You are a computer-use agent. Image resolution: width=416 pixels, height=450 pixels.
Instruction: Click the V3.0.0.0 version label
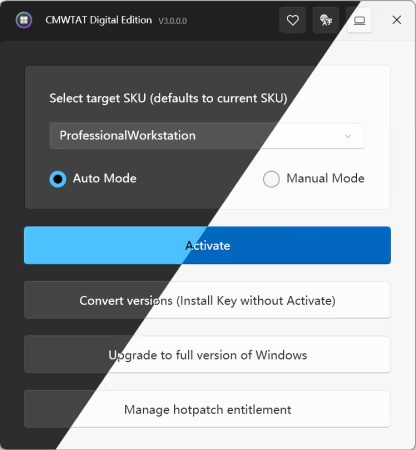click(173, 21)
